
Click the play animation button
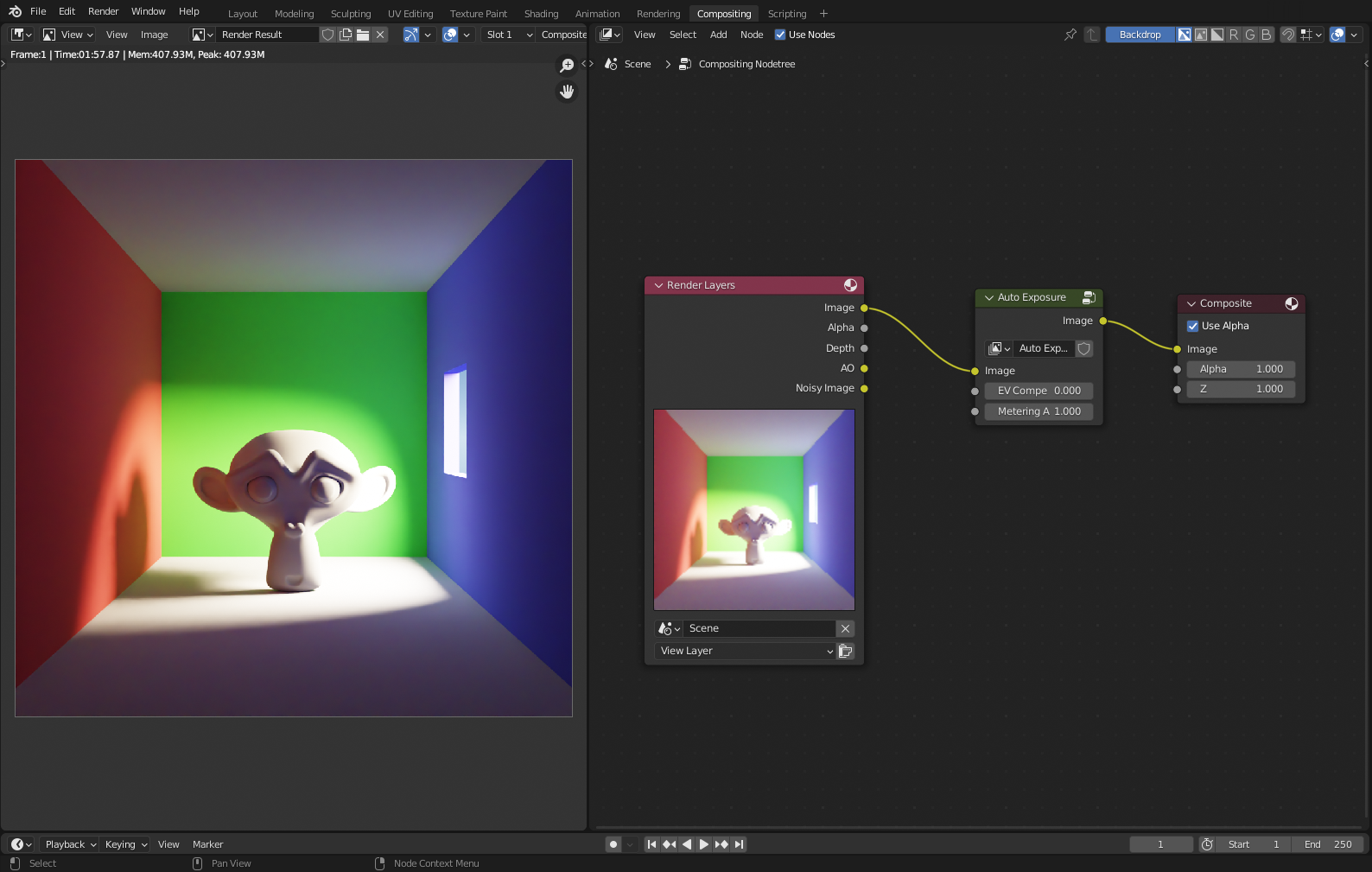(704, 844)
